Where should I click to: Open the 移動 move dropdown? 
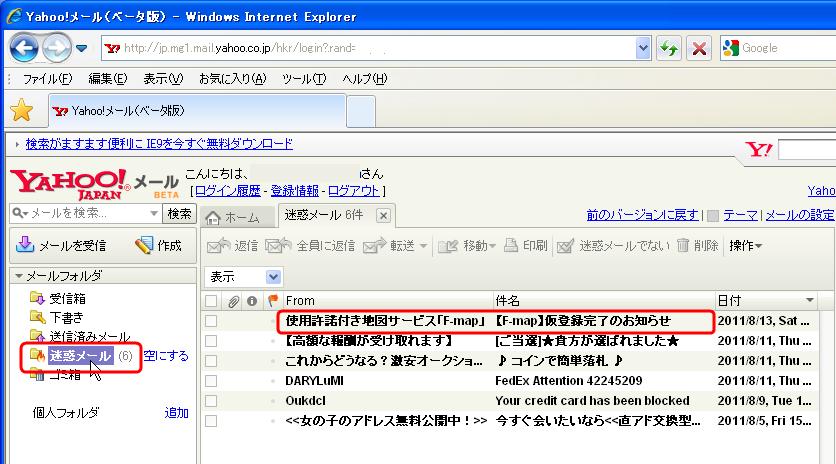[467, 245]
